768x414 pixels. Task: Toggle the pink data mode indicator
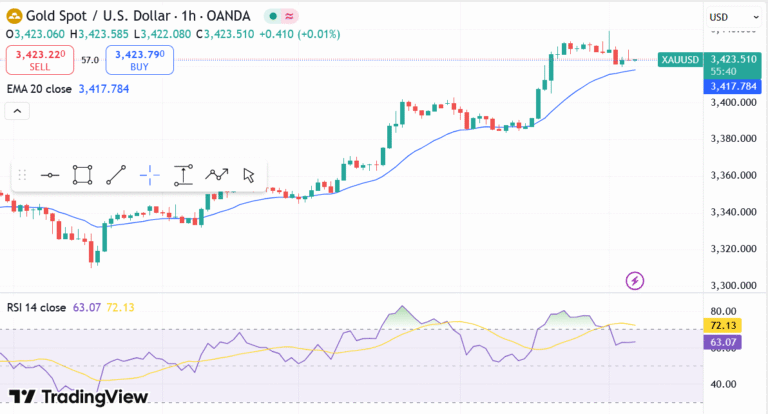(x=289, y=17)
